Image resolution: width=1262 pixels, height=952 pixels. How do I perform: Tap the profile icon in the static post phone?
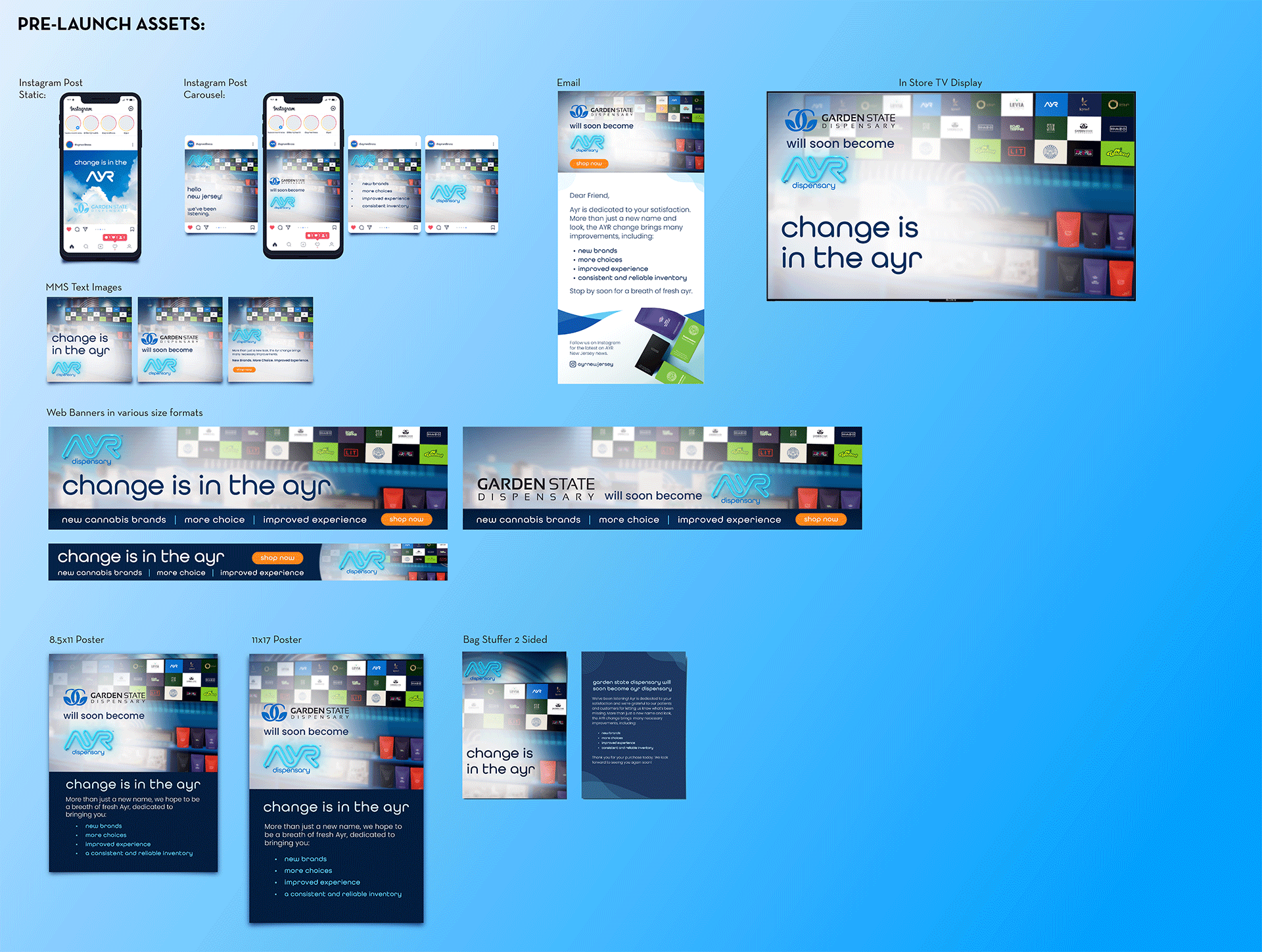[x=129, y=247]
